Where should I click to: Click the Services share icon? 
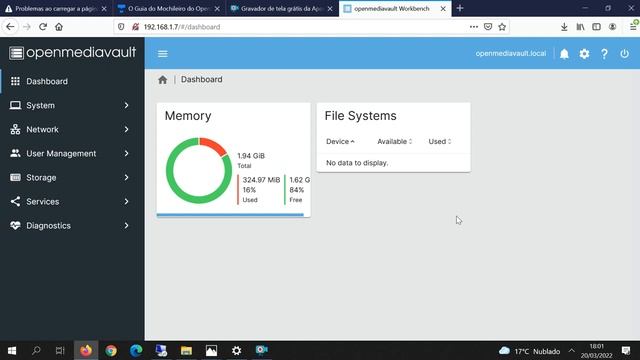coord(15,201)
